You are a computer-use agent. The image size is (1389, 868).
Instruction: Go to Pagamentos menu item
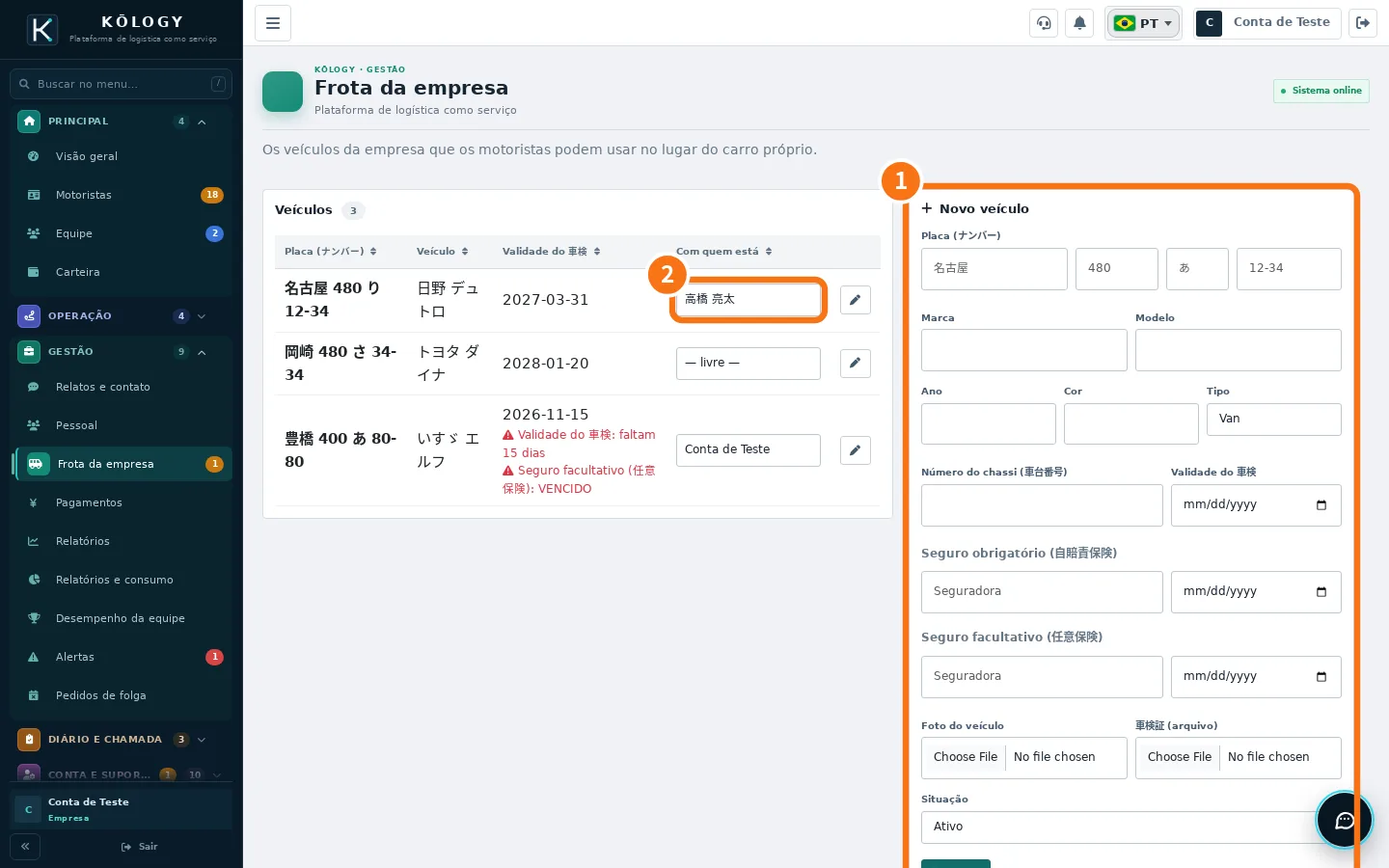(122, 502)
